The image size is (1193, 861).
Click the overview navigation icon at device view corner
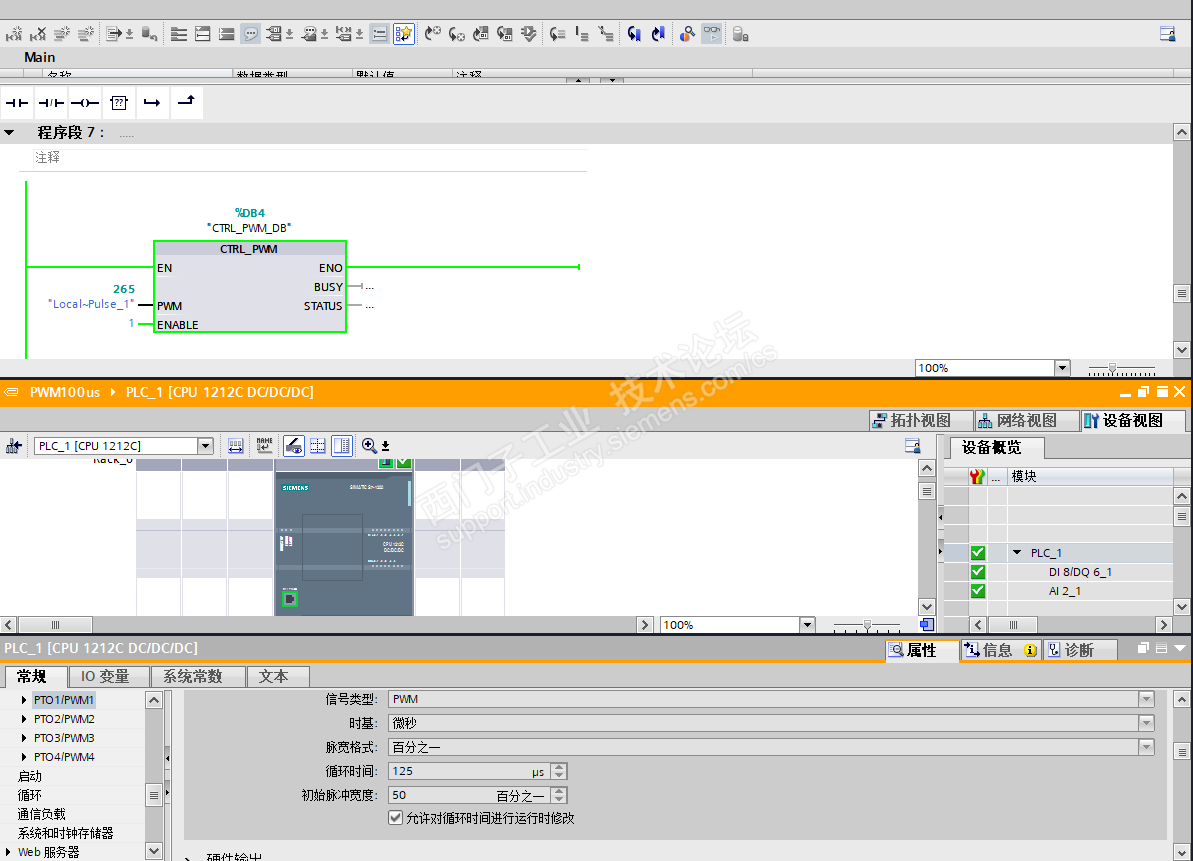[927, 625]
